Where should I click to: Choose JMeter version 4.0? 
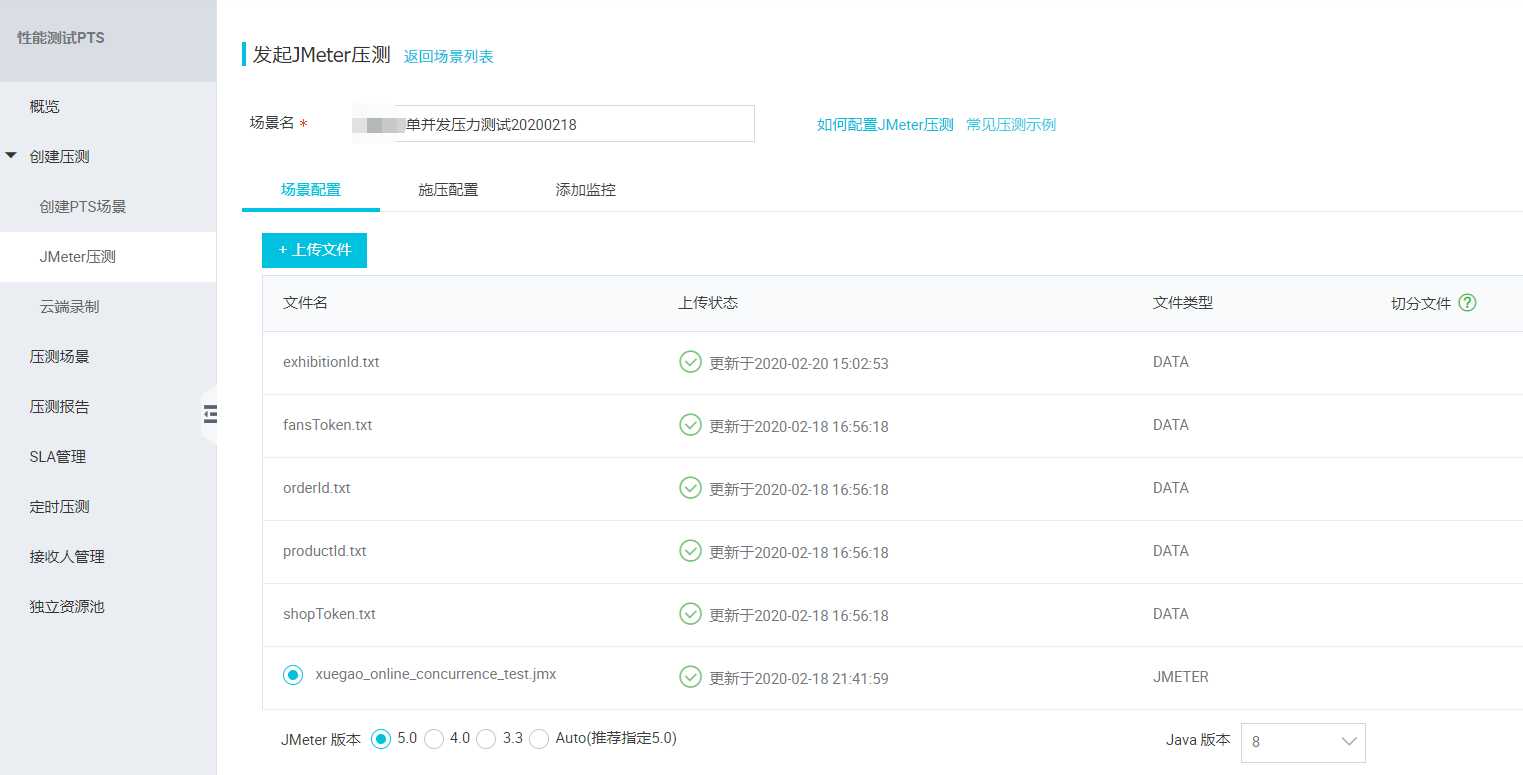434,739
